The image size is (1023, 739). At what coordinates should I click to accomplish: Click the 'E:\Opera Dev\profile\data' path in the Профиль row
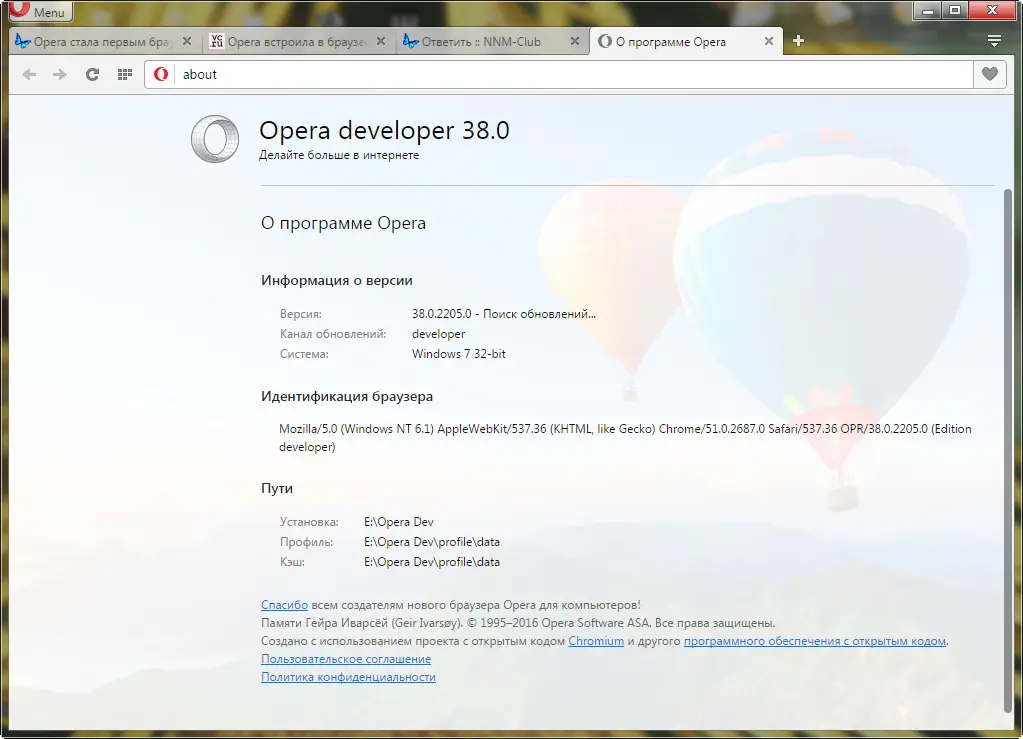[x=432, y=542]
